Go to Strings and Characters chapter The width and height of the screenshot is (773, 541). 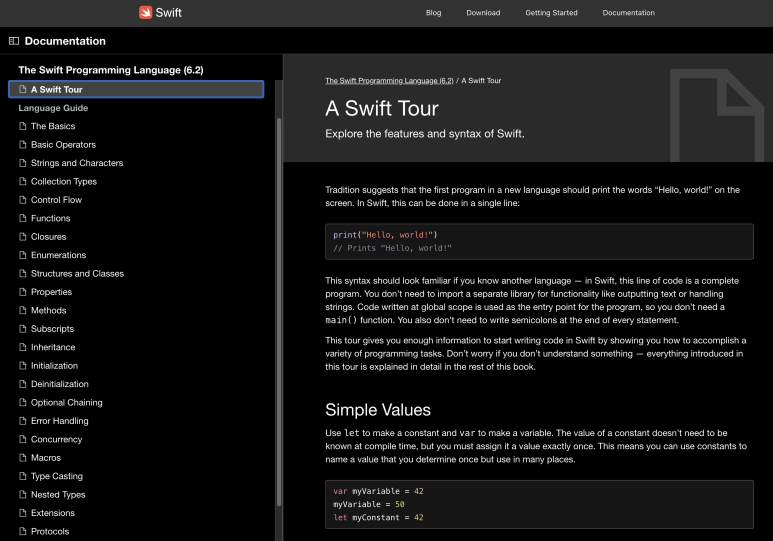77,163
